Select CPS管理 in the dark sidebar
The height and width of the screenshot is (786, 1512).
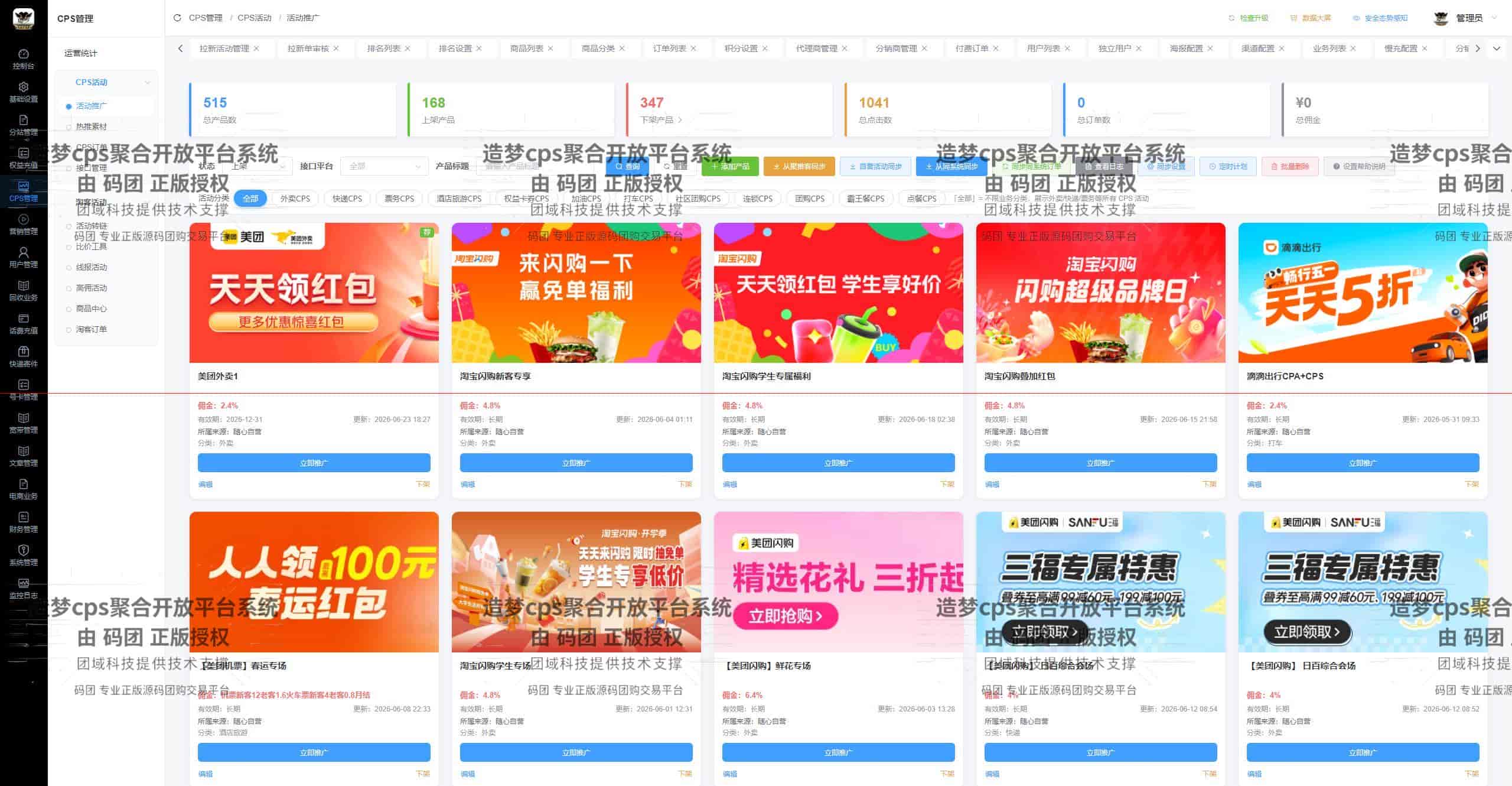[x=24, y=191]
